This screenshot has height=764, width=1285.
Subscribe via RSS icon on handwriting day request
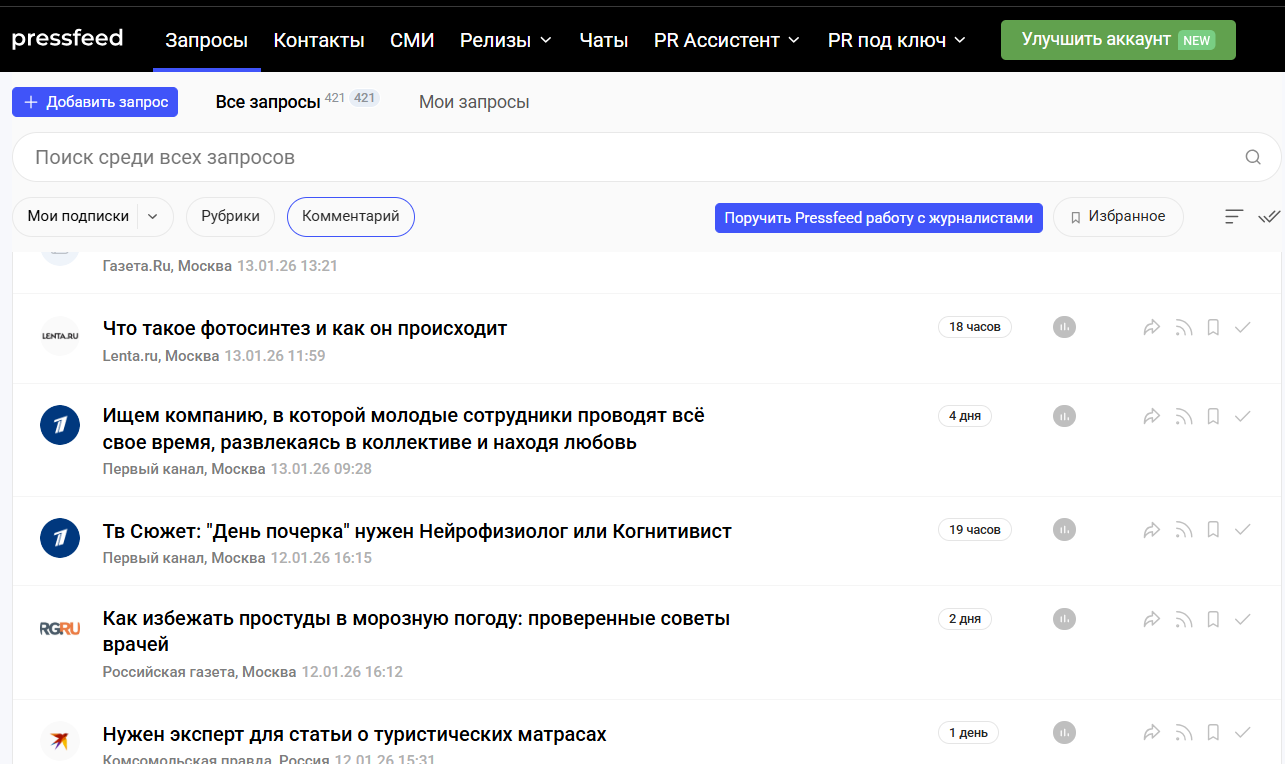click(1184, 529)
